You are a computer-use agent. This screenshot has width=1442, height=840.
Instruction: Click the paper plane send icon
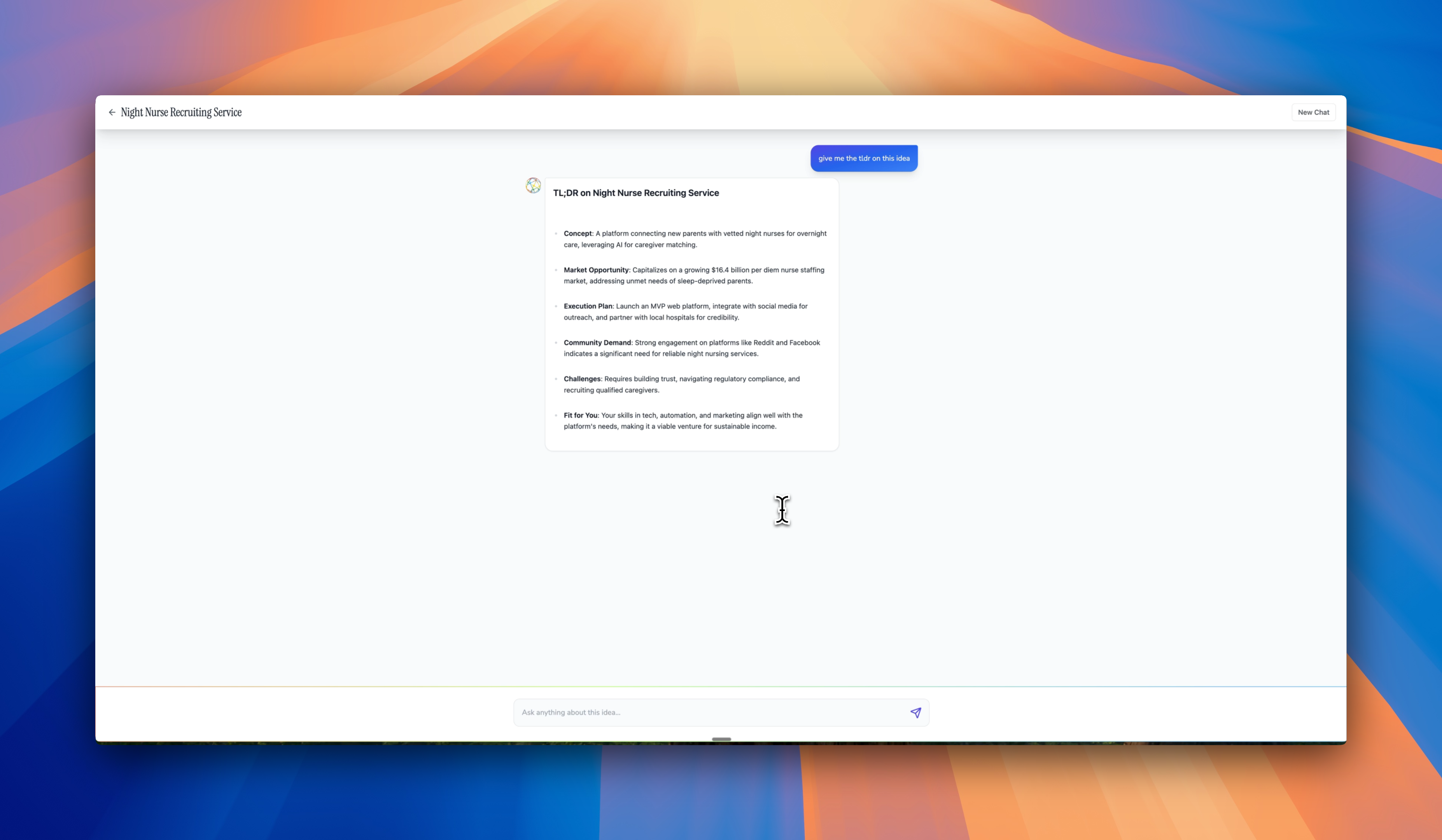915,712
